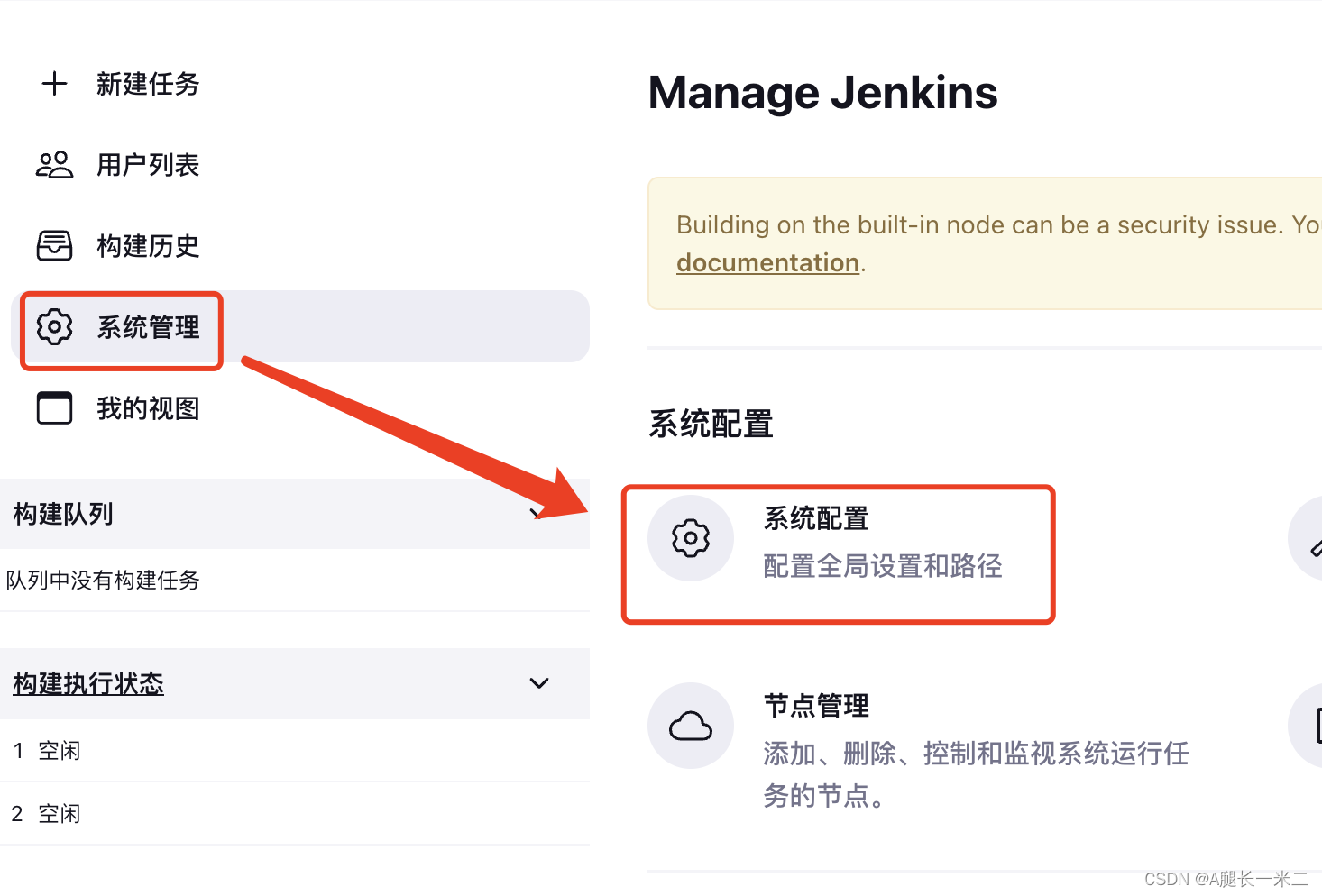Collapse the 构建队列 panel chevron
The image size is (1322, 896).
tap(539, 514)
